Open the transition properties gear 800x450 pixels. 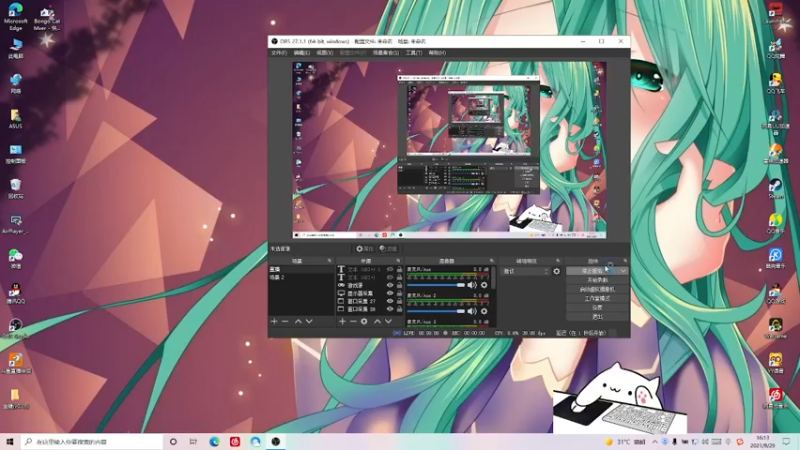(x=557, y=271)
